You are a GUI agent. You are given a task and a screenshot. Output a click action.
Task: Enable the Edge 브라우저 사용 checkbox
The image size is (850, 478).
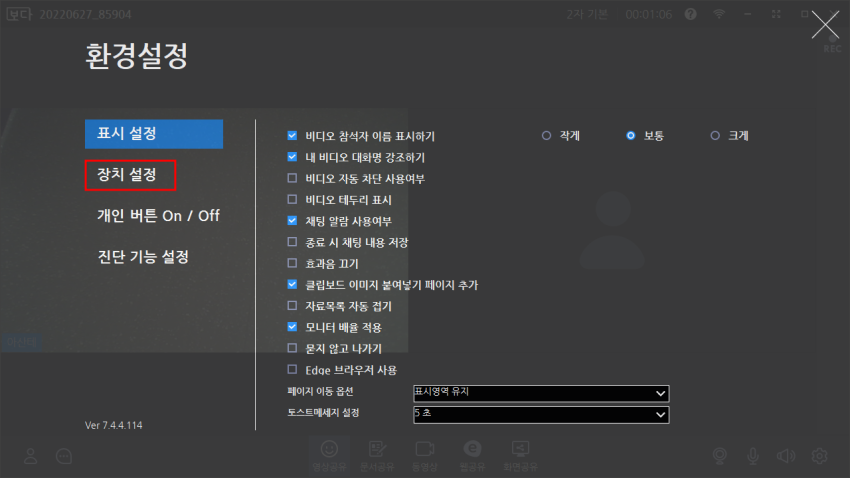point(292,370)
